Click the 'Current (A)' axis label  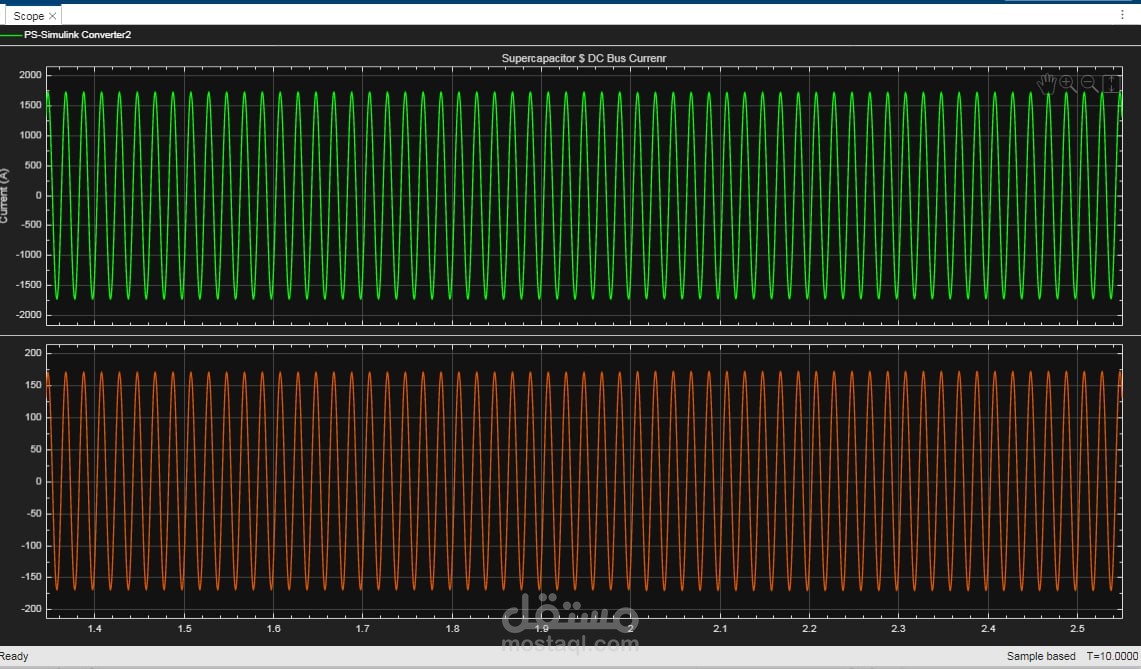click(x=4, y=195)
